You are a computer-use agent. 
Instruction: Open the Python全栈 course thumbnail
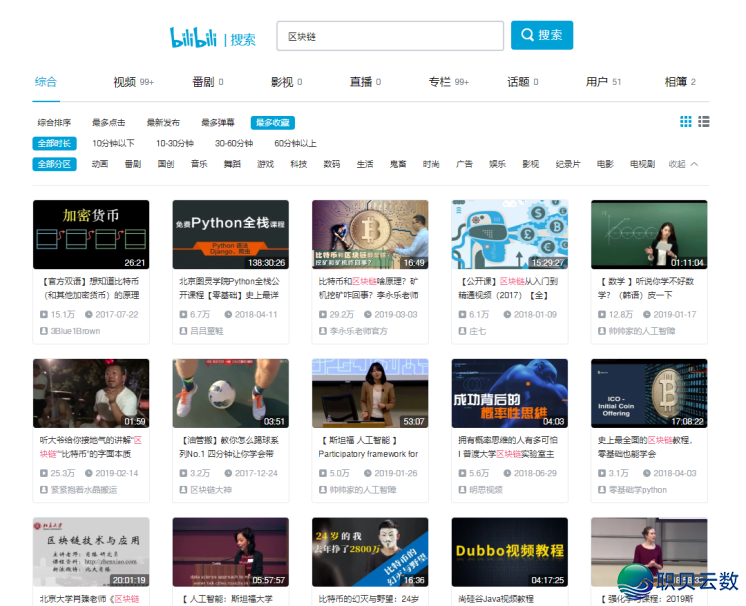click(231, 235)
